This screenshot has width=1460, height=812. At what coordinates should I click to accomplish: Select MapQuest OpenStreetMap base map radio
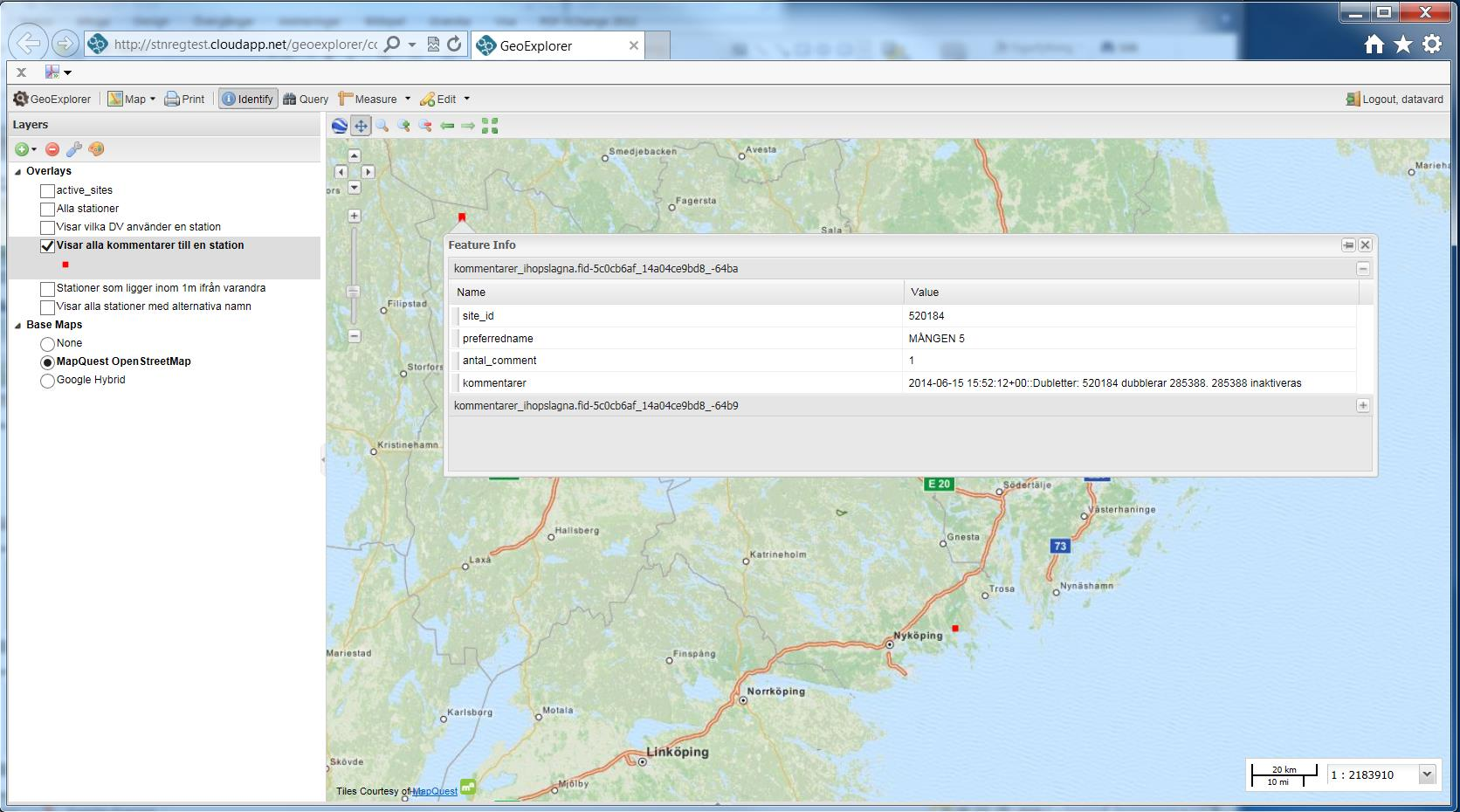pos(47,362)
